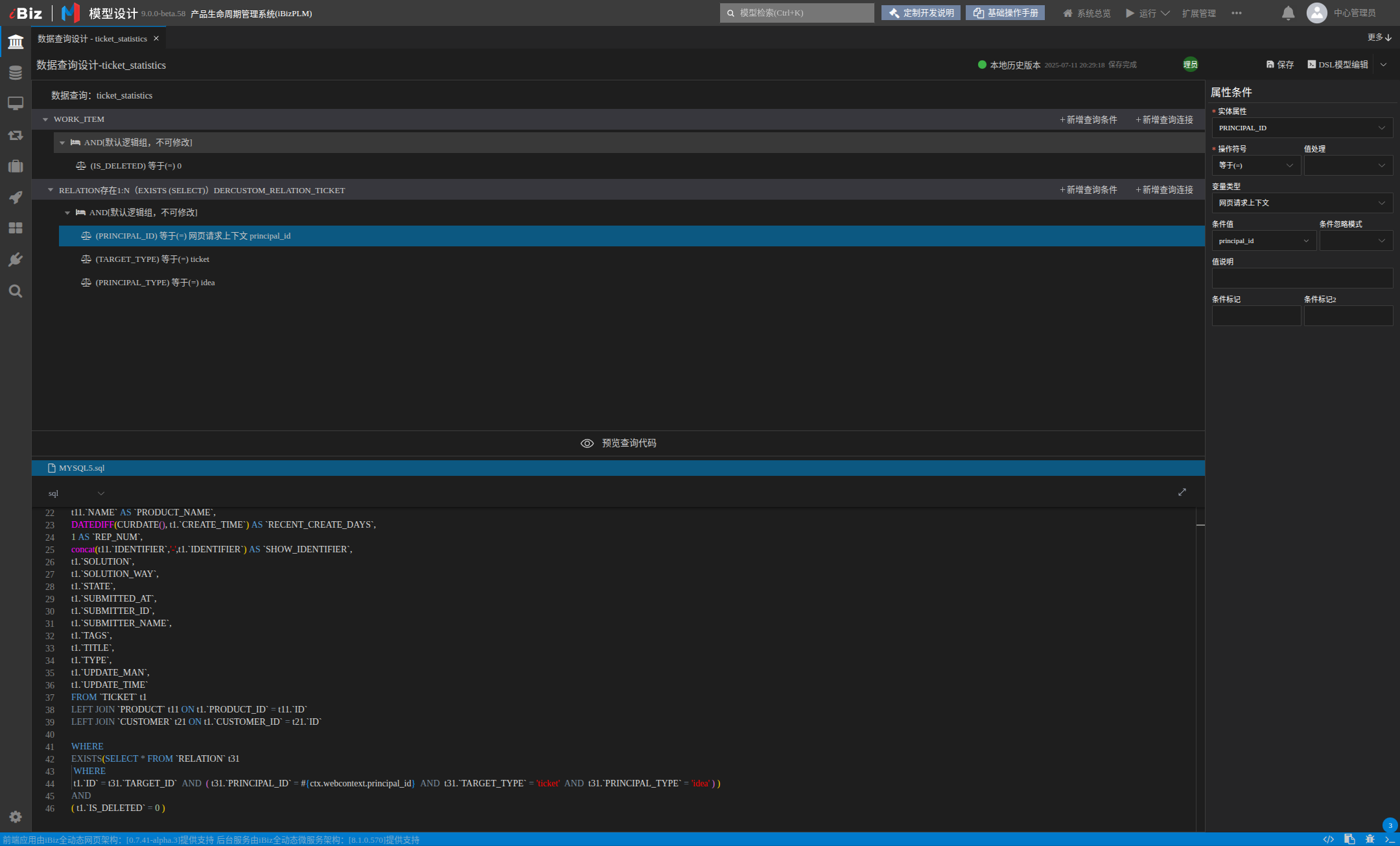This screenshot has width=1400, height=846.
Task: Click 新增查询连接 in WORK_ITEM row
Action: (x=1165, y=120)
